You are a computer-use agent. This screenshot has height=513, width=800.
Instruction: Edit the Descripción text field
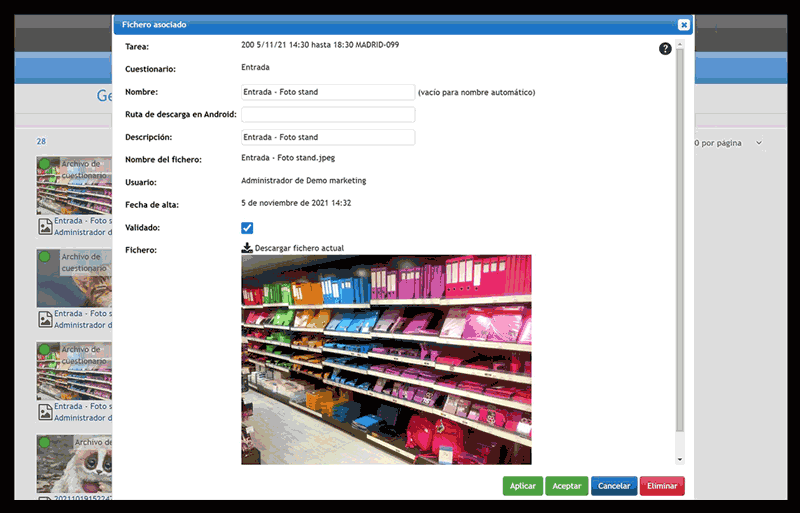(328, 137)
